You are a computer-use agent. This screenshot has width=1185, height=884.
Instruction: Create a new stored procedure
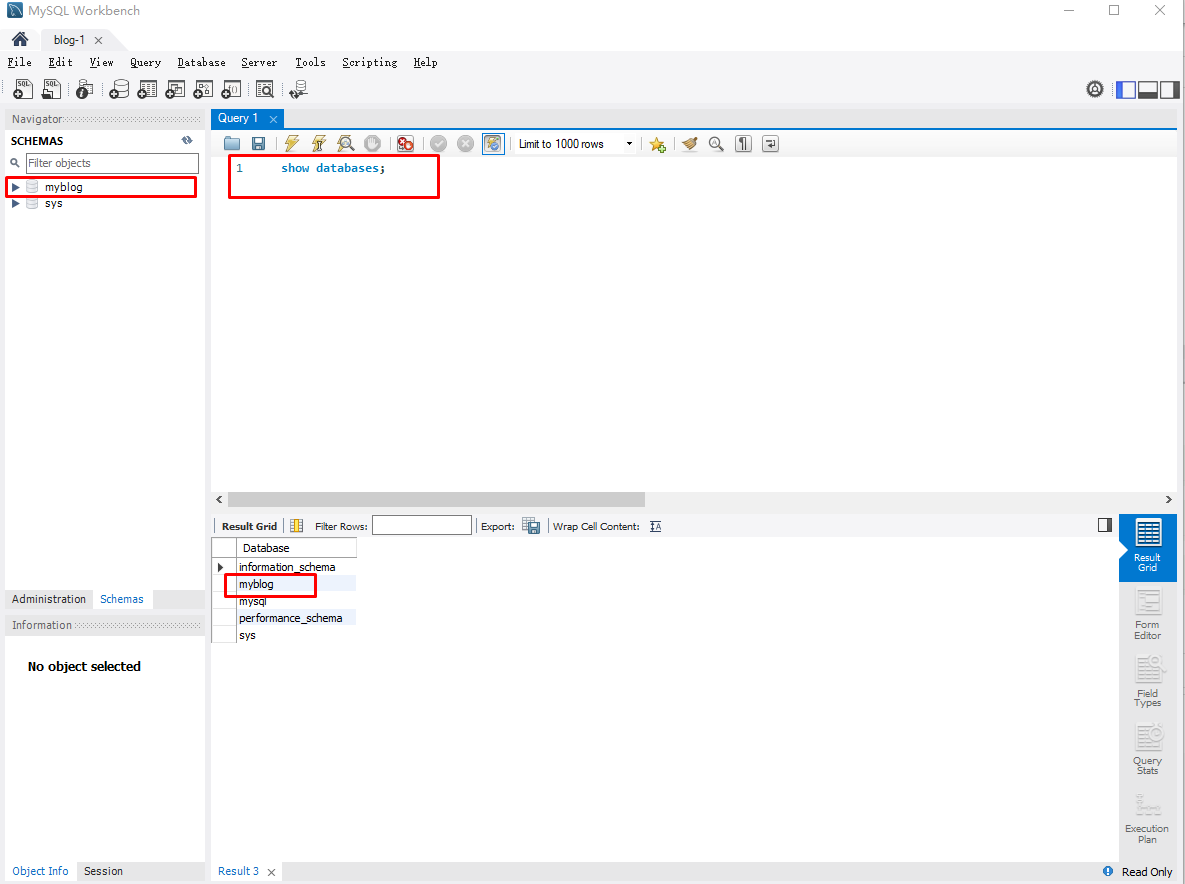click(x=203, y=89)
